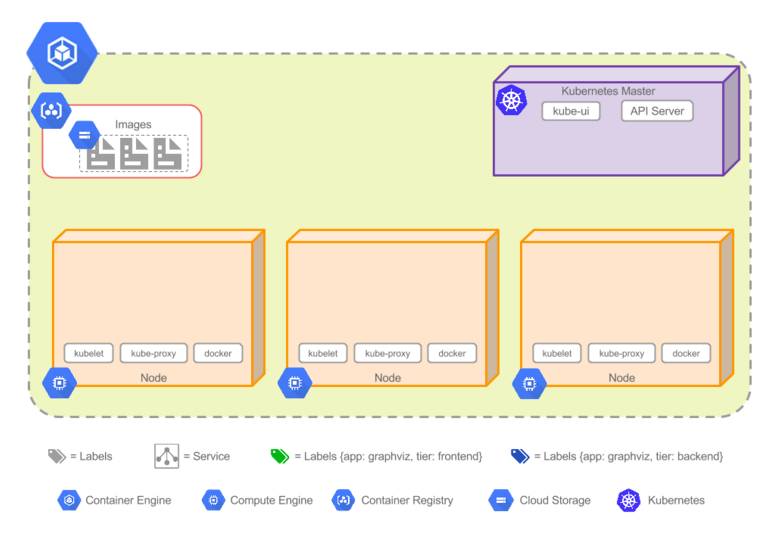Select kube-proxy in the middle Node
The image size is (769, 535).
click(x=387, y=353)
